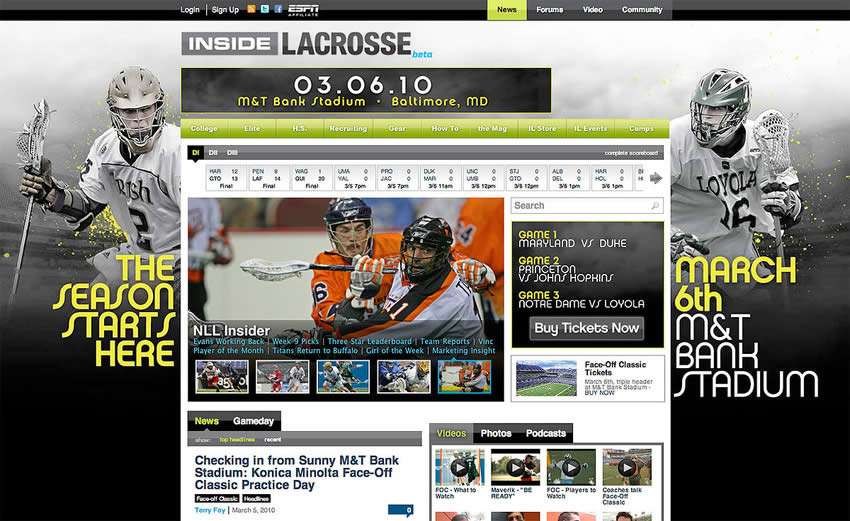Screen dimensions: 850x521
Task: Open the Video navigation tab
Action: pyautogui.click(x=593, y=10)
